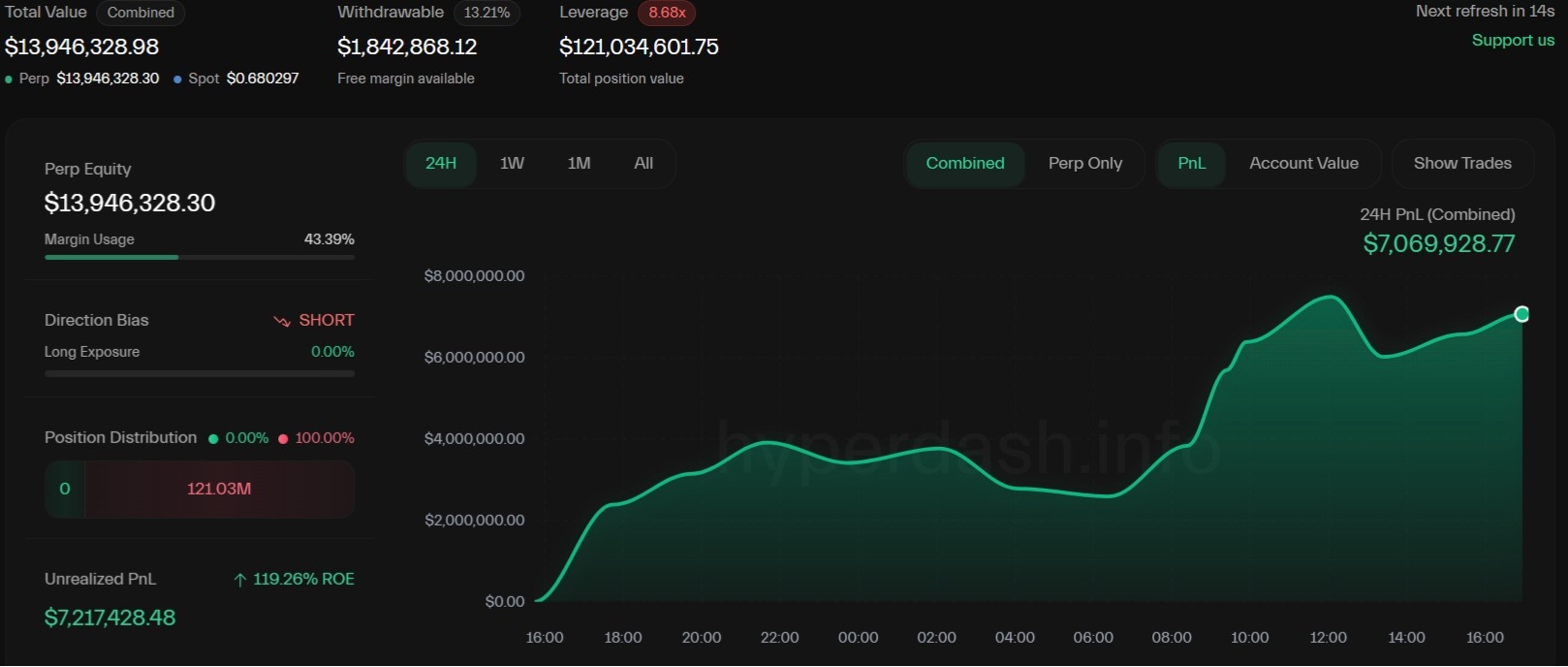The image size is (1568, 667).
Task: Click the Margin Usage progress bar
Action: pyautogui.click(x=199, y=257)
